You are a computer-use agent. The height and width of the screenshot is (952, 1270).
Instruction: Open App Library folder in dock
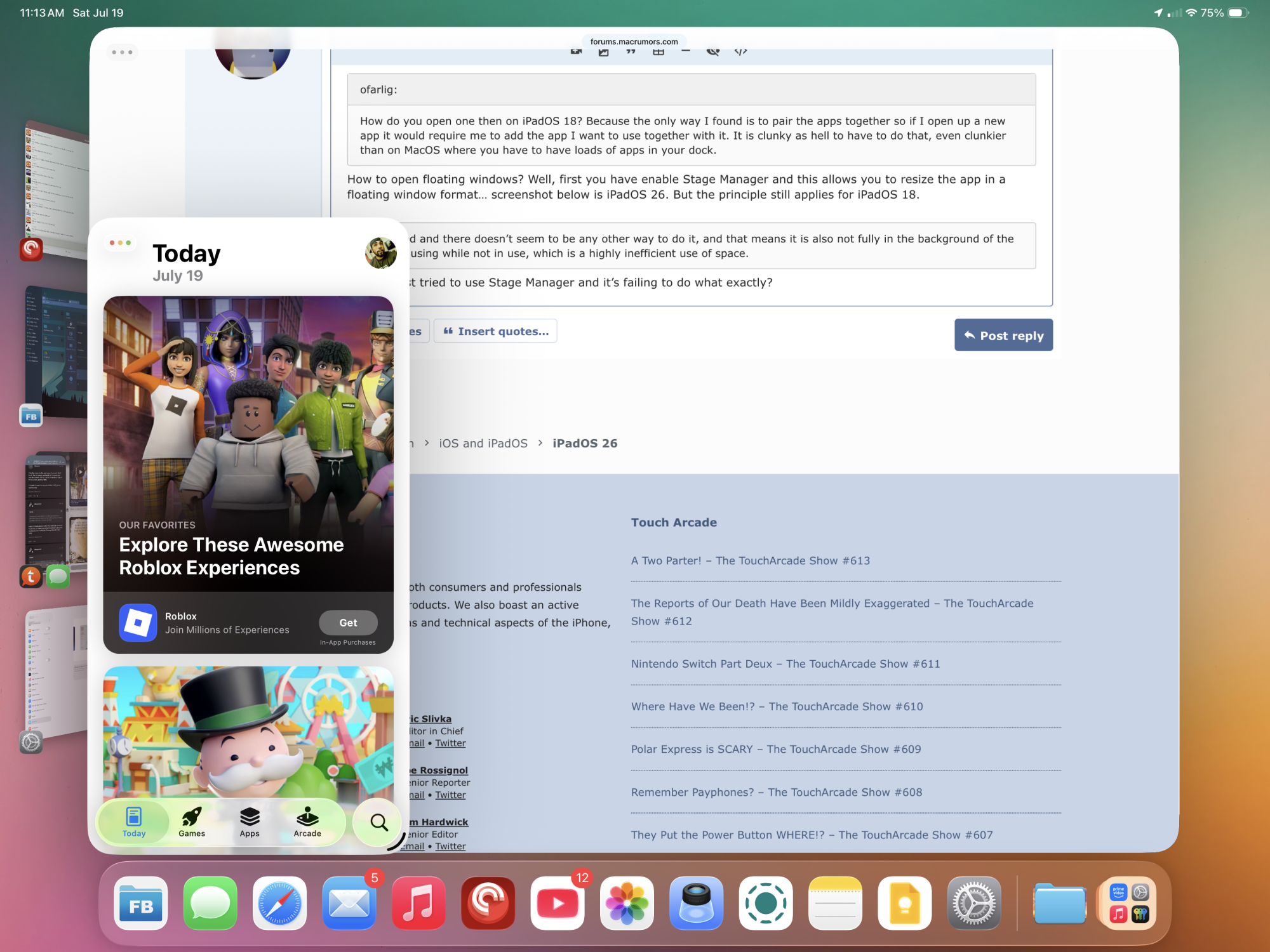[1130, 903]
